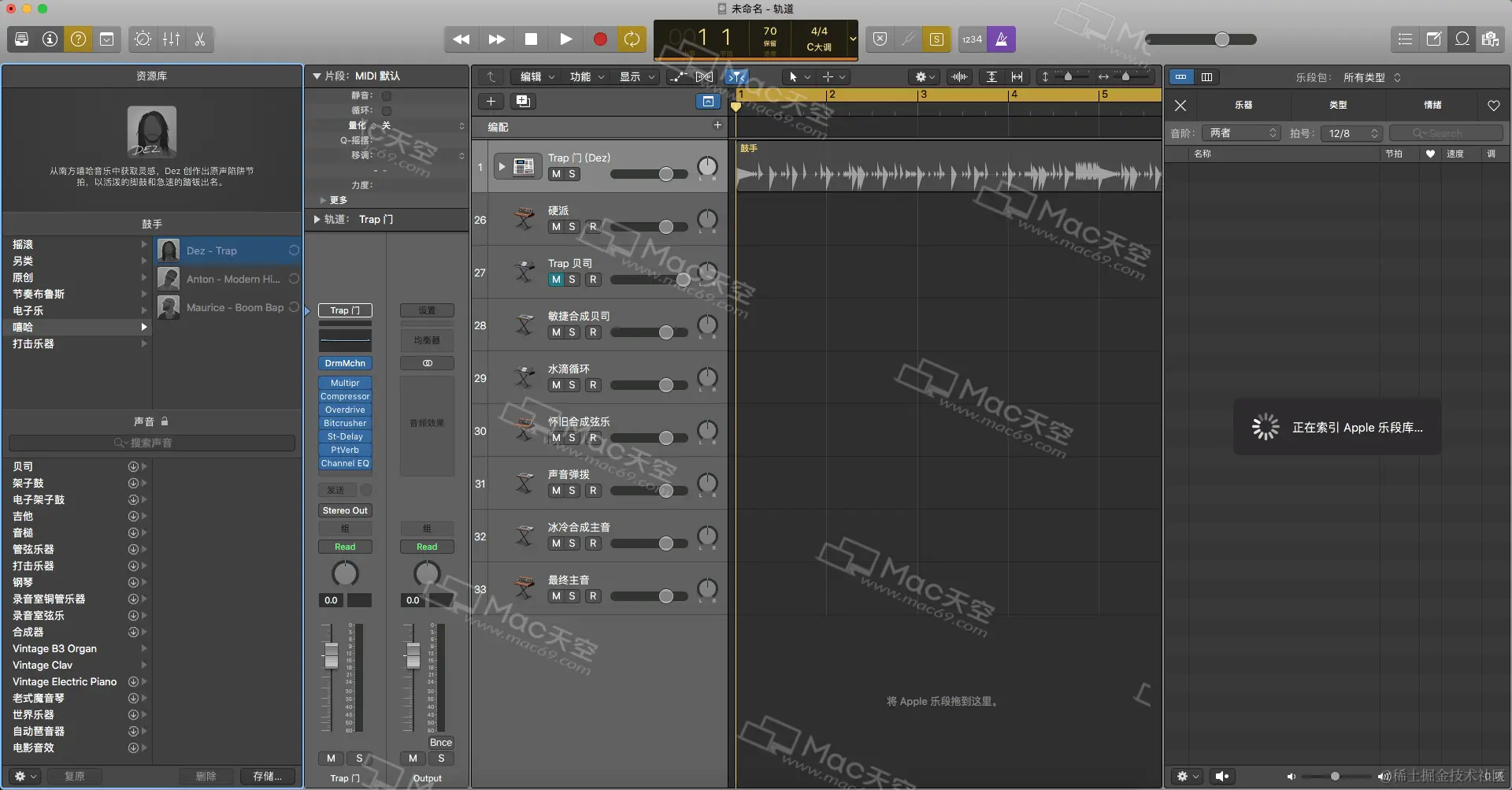Toggle the 静音 checkbox in region inspector
1512x790 pixels.
coord(387,96)
